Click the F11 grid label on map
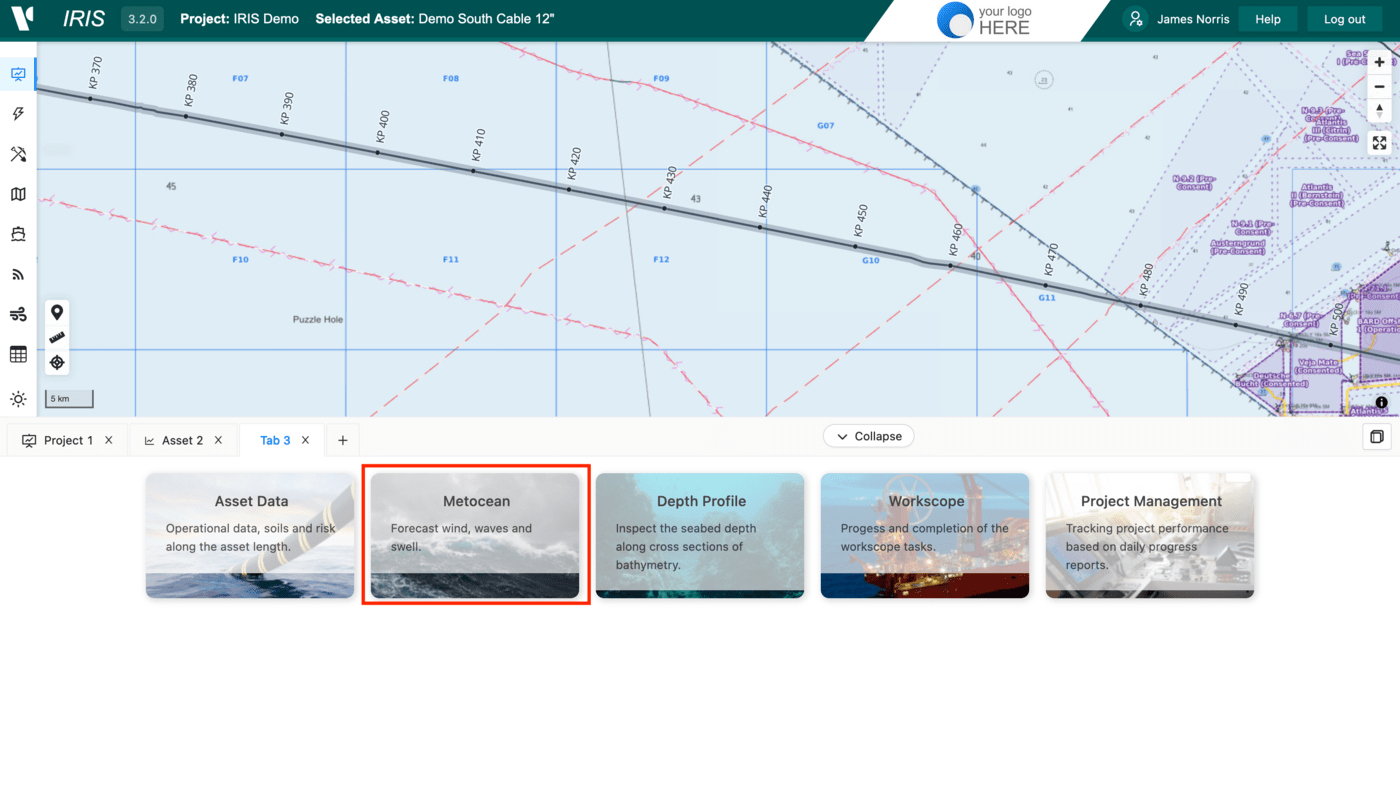The image size is (1400, 804). (451, 259)
